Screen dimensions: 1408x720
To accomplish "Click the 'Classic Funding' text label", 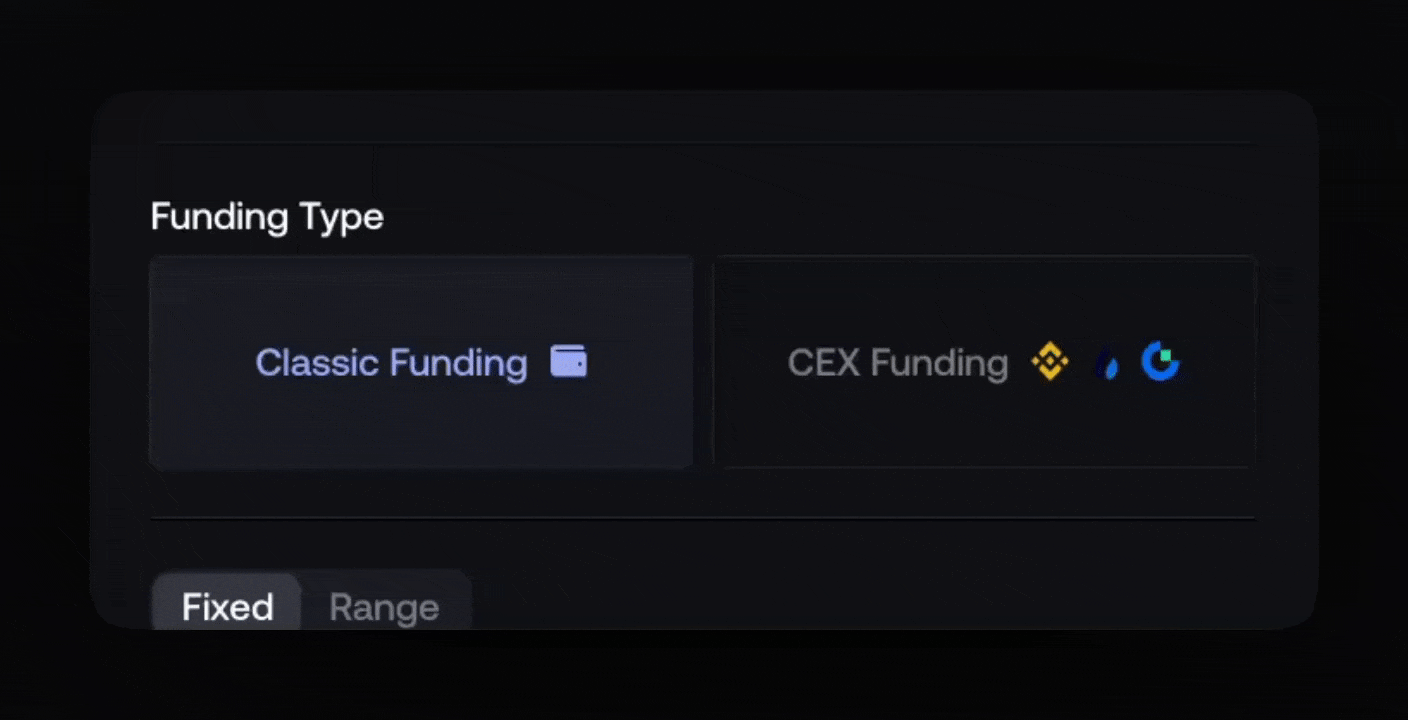I will (391, 362).
